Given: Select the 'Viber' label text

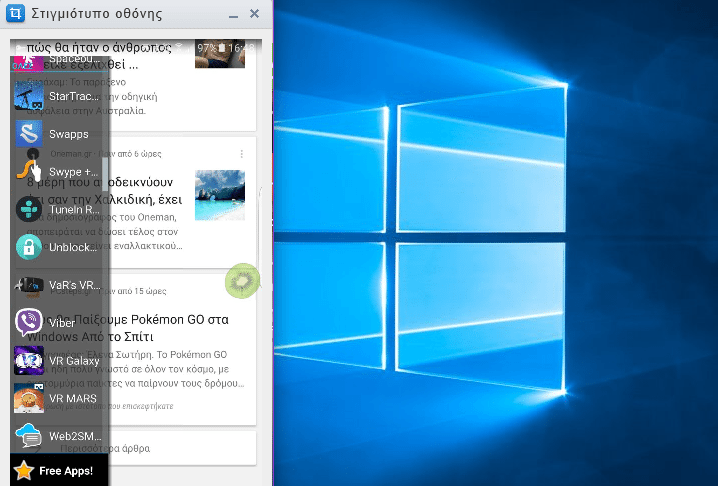Looking at the screenshot, I should [x=62, y=323].
